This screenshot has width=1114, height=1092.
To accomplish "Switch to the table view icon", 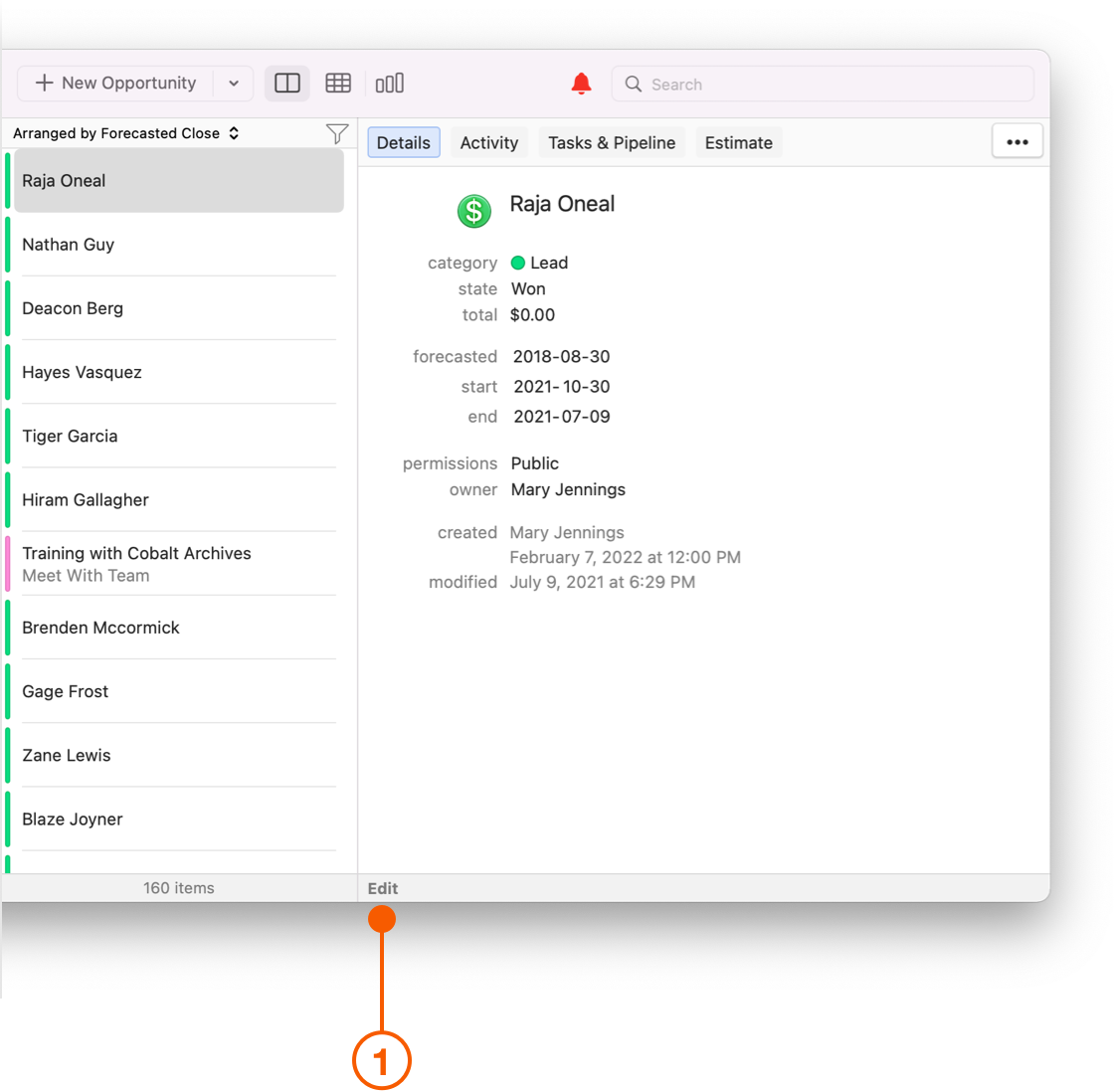I will 338,83.
